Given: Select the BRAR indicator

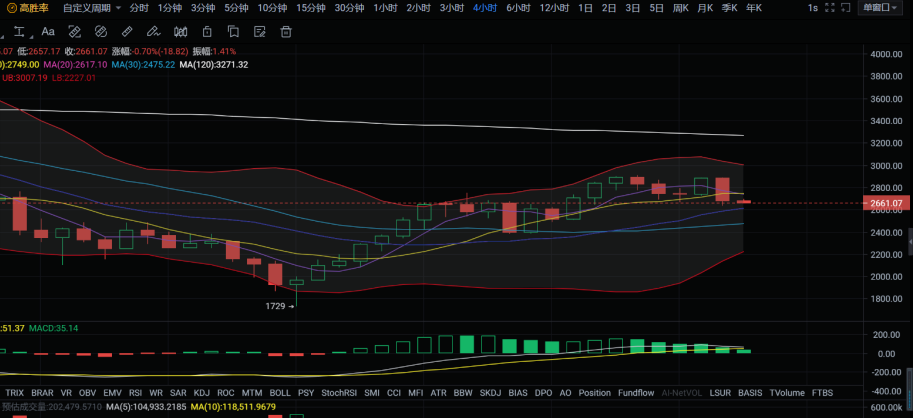Looking at the screenshot, I should pos(43,393).
